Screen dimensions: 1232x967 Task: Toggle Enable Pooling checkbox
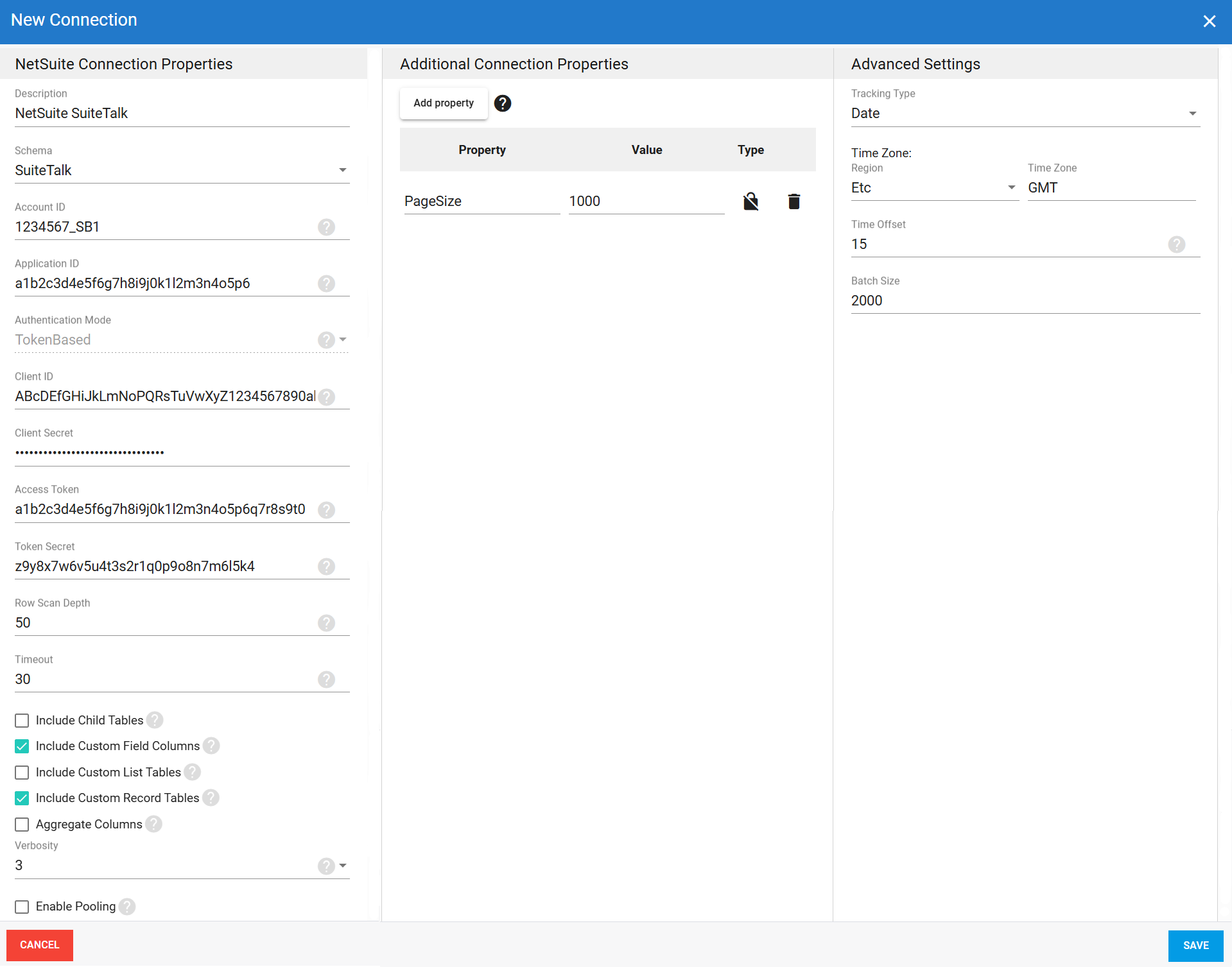click(x=22, y=907)
